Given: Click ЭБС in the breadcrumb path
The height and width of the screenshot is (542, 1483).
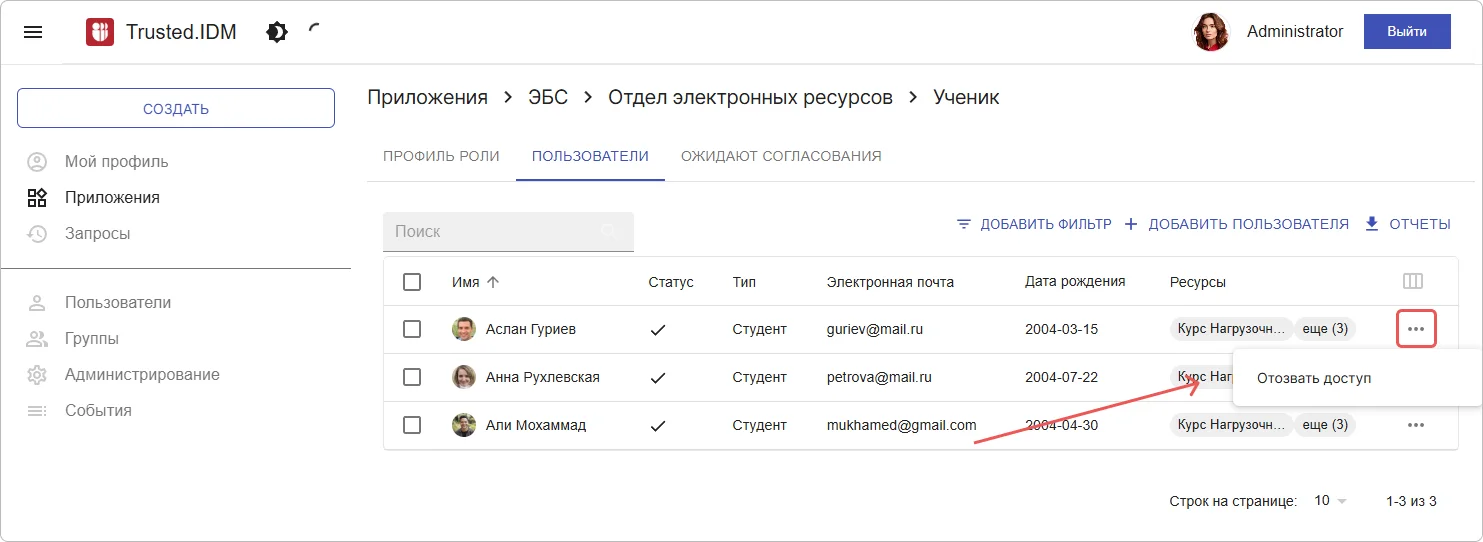Looking at the screenshot, I should click(548, 97).
